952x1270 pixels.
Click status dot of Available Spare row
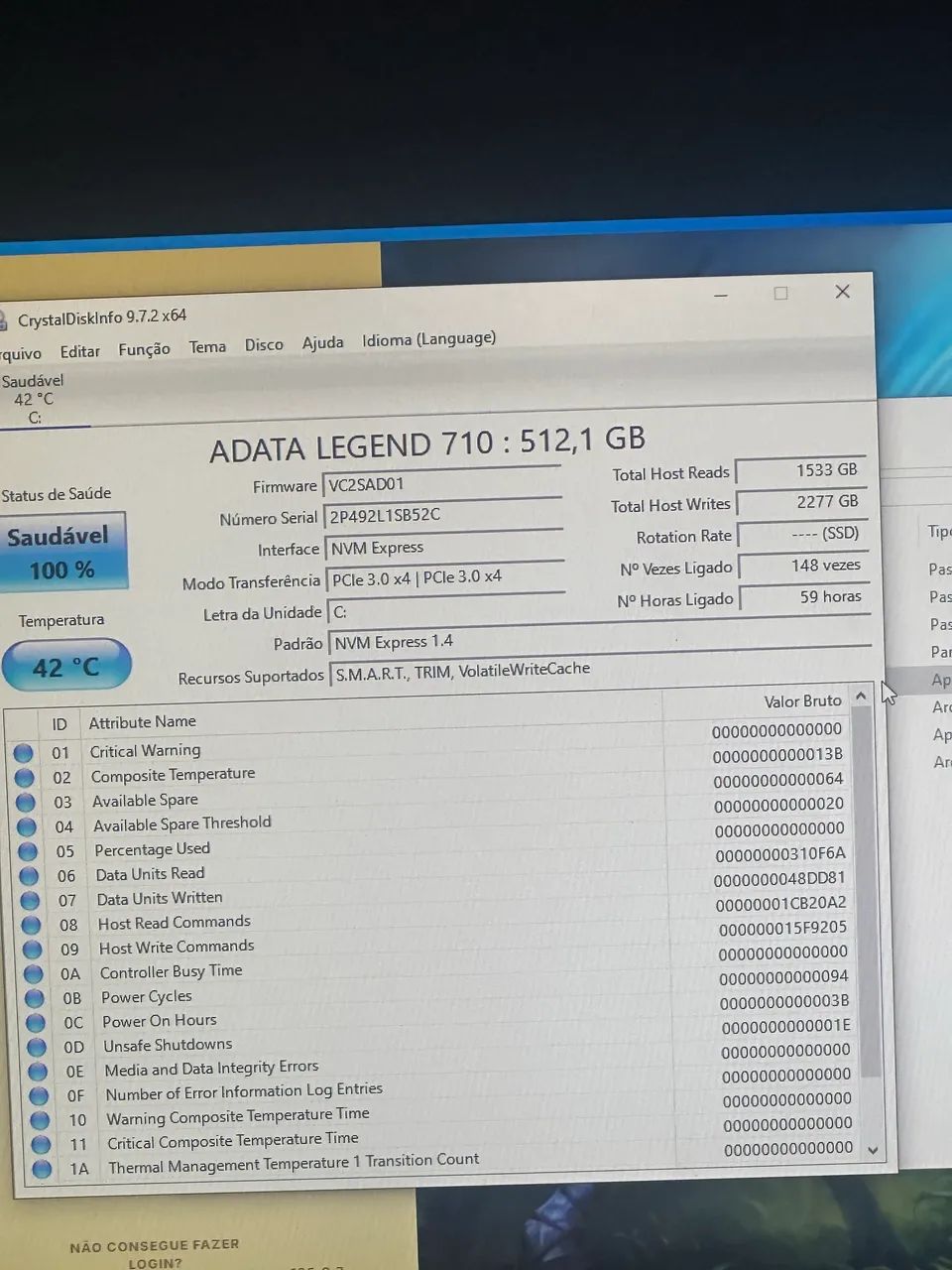coord(26,803)
